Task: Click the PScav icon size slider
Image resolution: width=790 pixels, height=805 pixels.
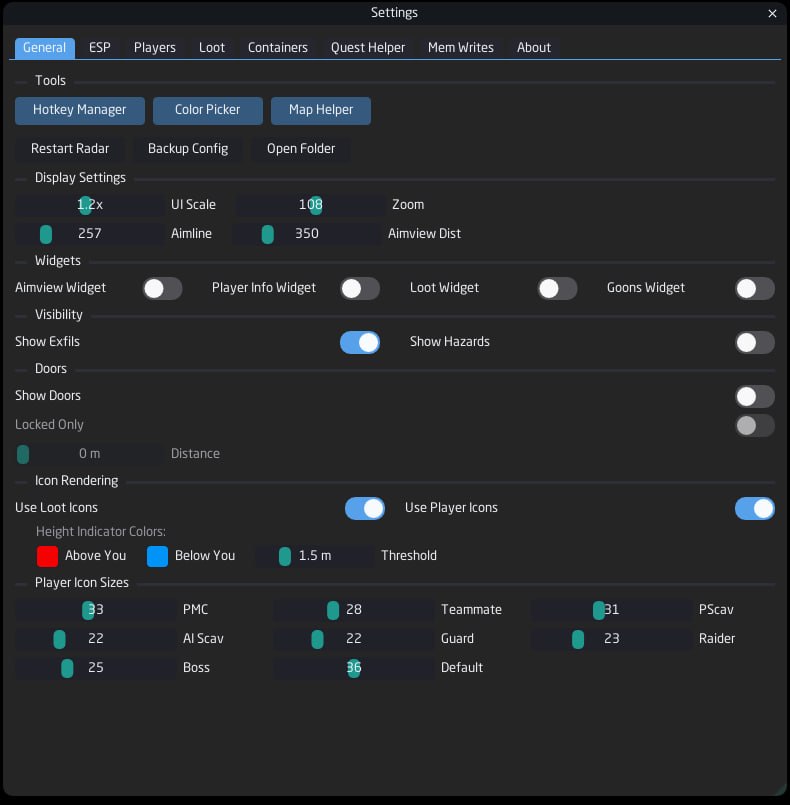Action: [x=611, y=610]
